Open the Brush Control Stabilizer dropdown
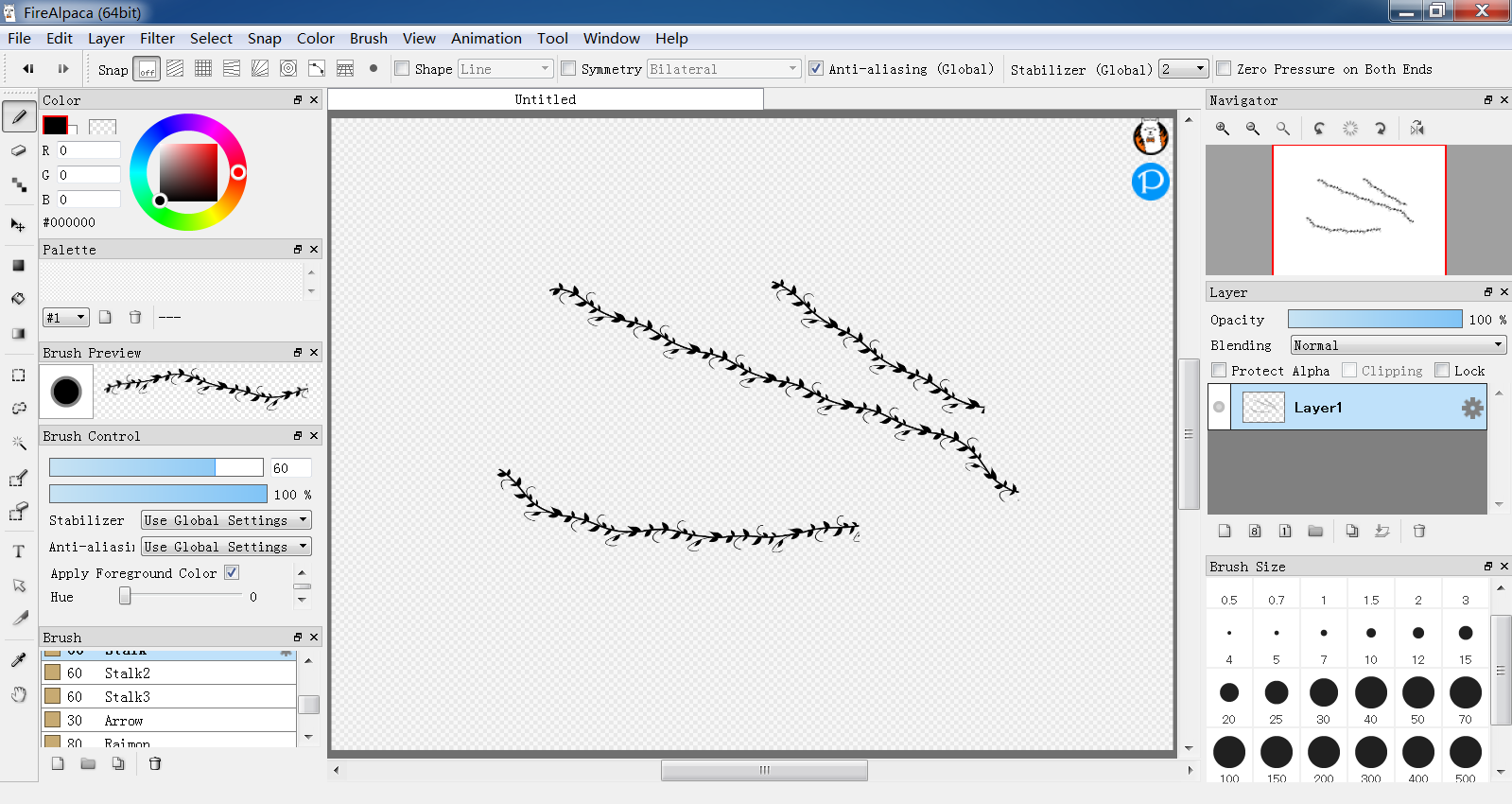This screenshot has width=1512, height=804. tap(226, 520)
